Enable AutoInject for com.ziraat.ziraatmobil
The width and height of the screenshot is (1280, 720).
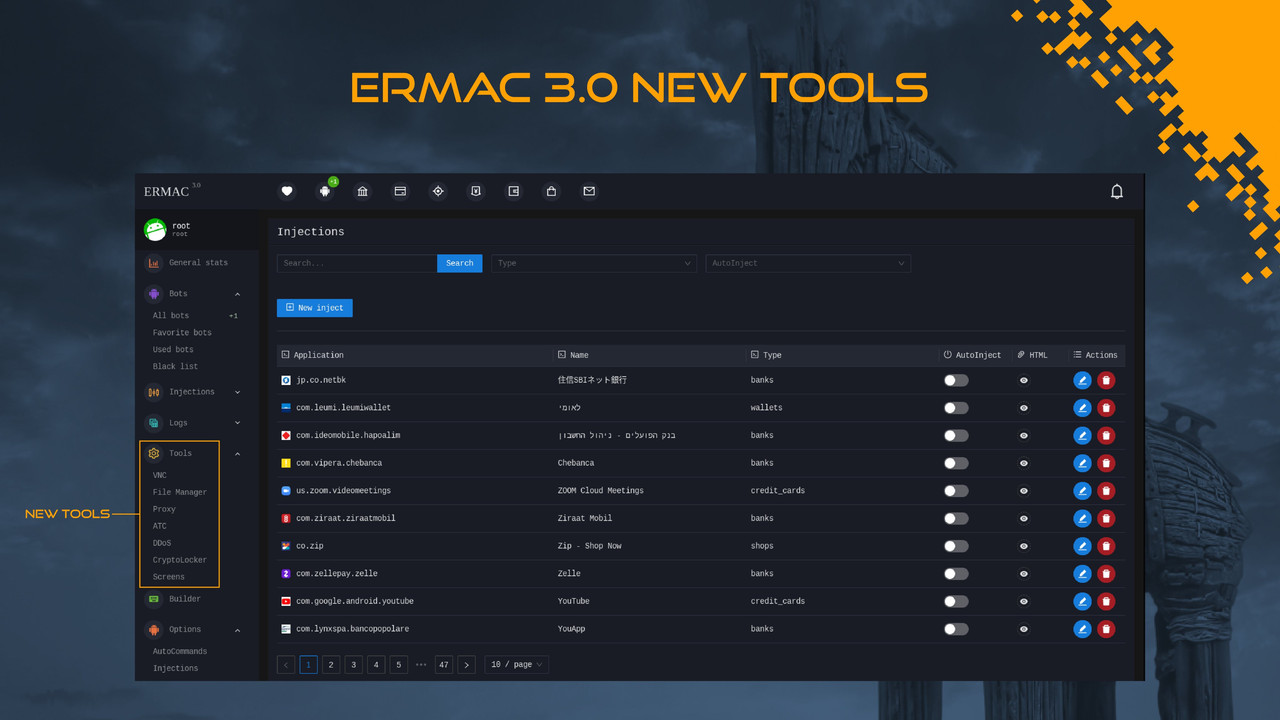(x=956, y=518)
